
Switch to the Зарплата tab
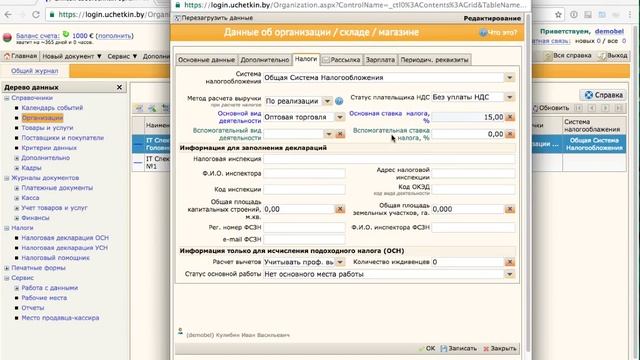click(380, 60)
